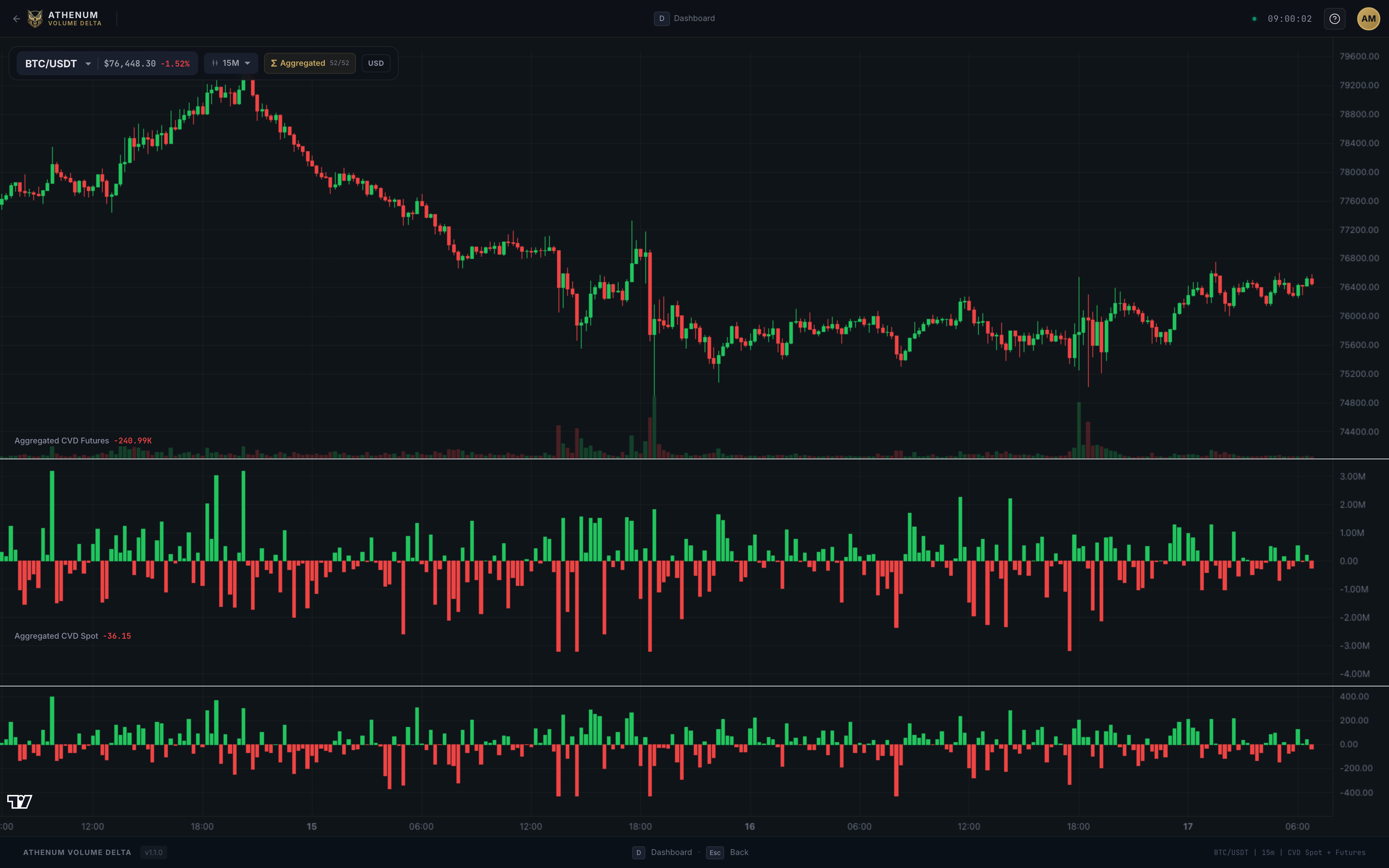
Task: Click the D shortcut key in top bar
Action: 662,18
